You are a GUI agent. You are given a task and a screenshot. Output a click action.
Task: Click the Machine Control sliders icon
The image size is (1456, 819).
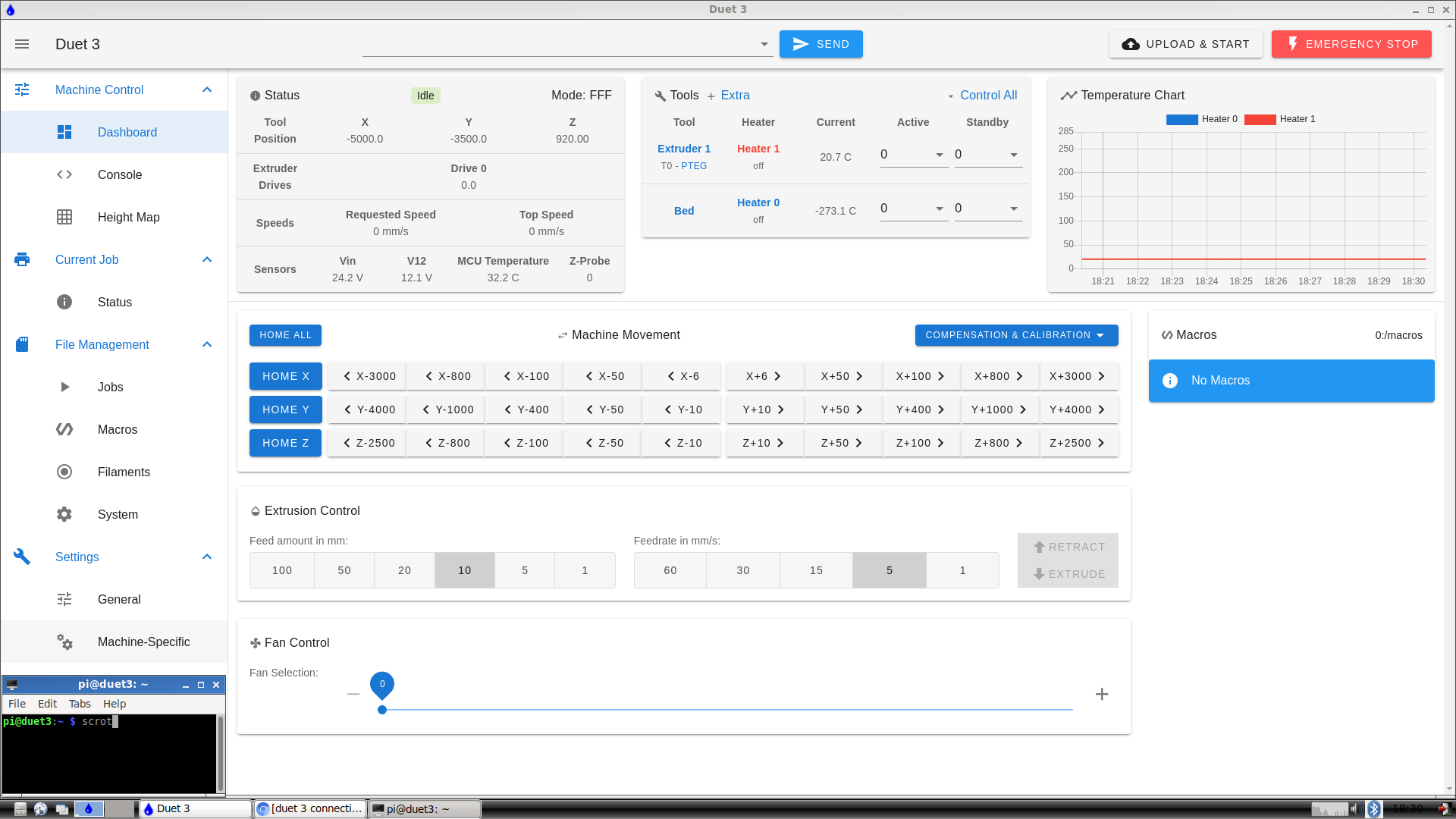coord(22,89)
